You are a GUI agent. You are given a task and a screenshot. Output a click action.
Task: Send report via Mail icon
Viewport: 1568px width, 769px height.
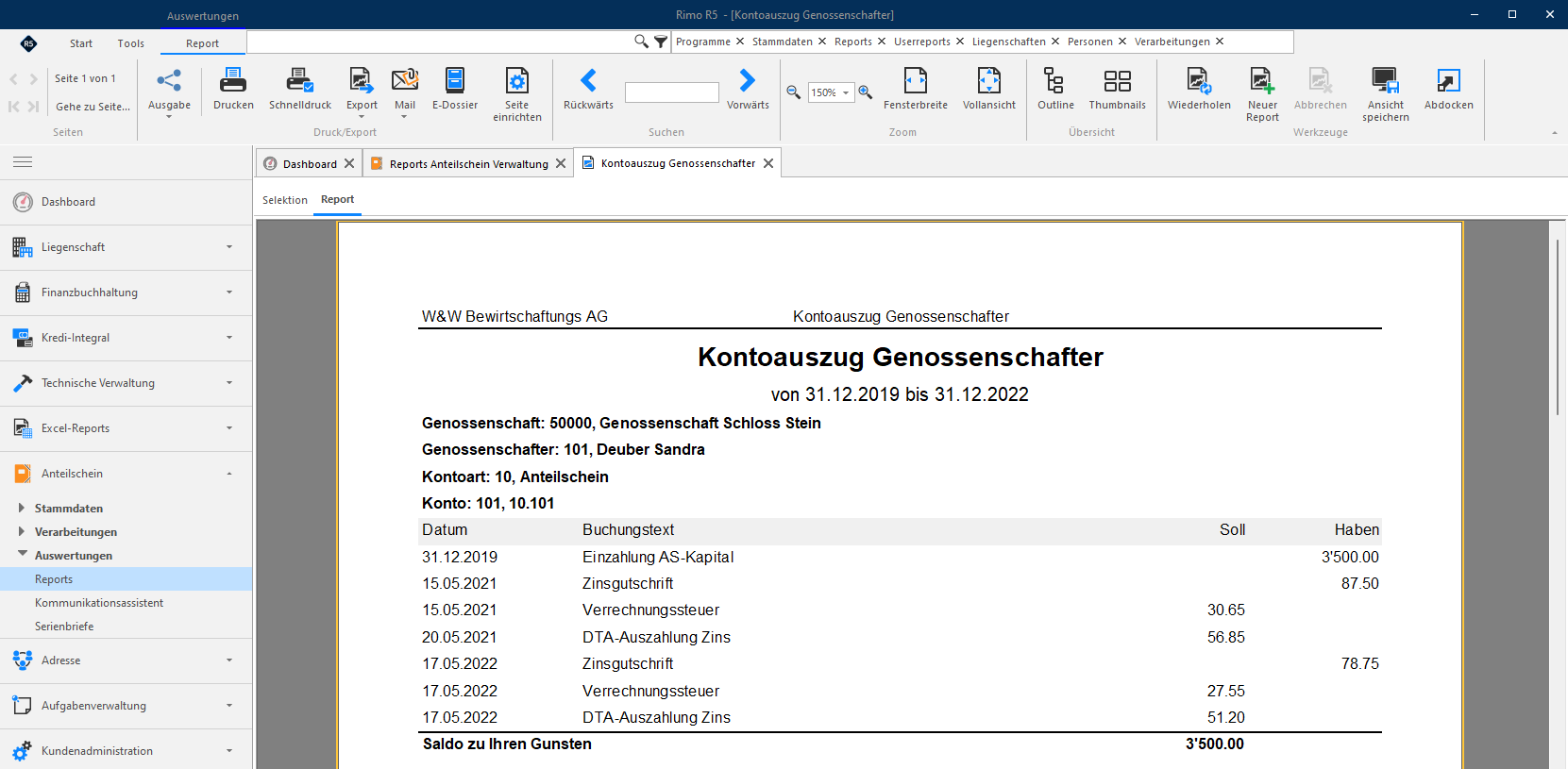405,92
